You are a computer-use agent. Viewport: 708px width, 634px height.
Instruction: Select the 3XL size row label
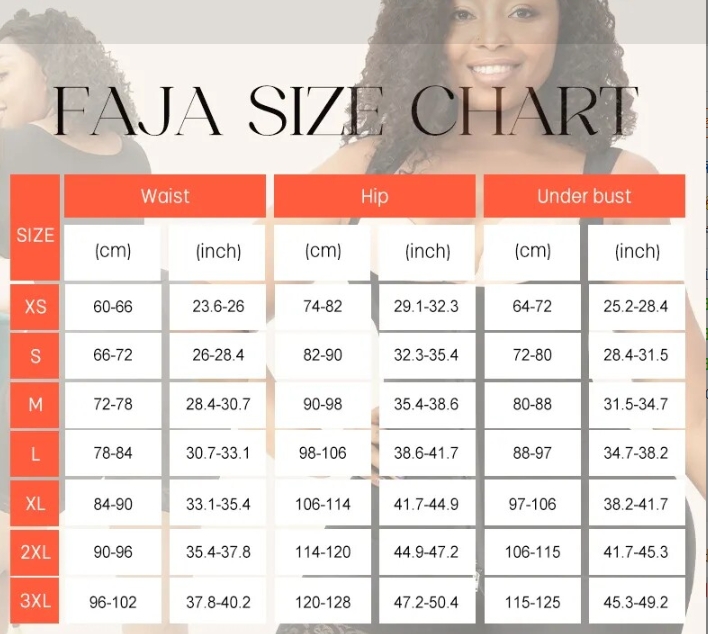(x=35, y=602)
